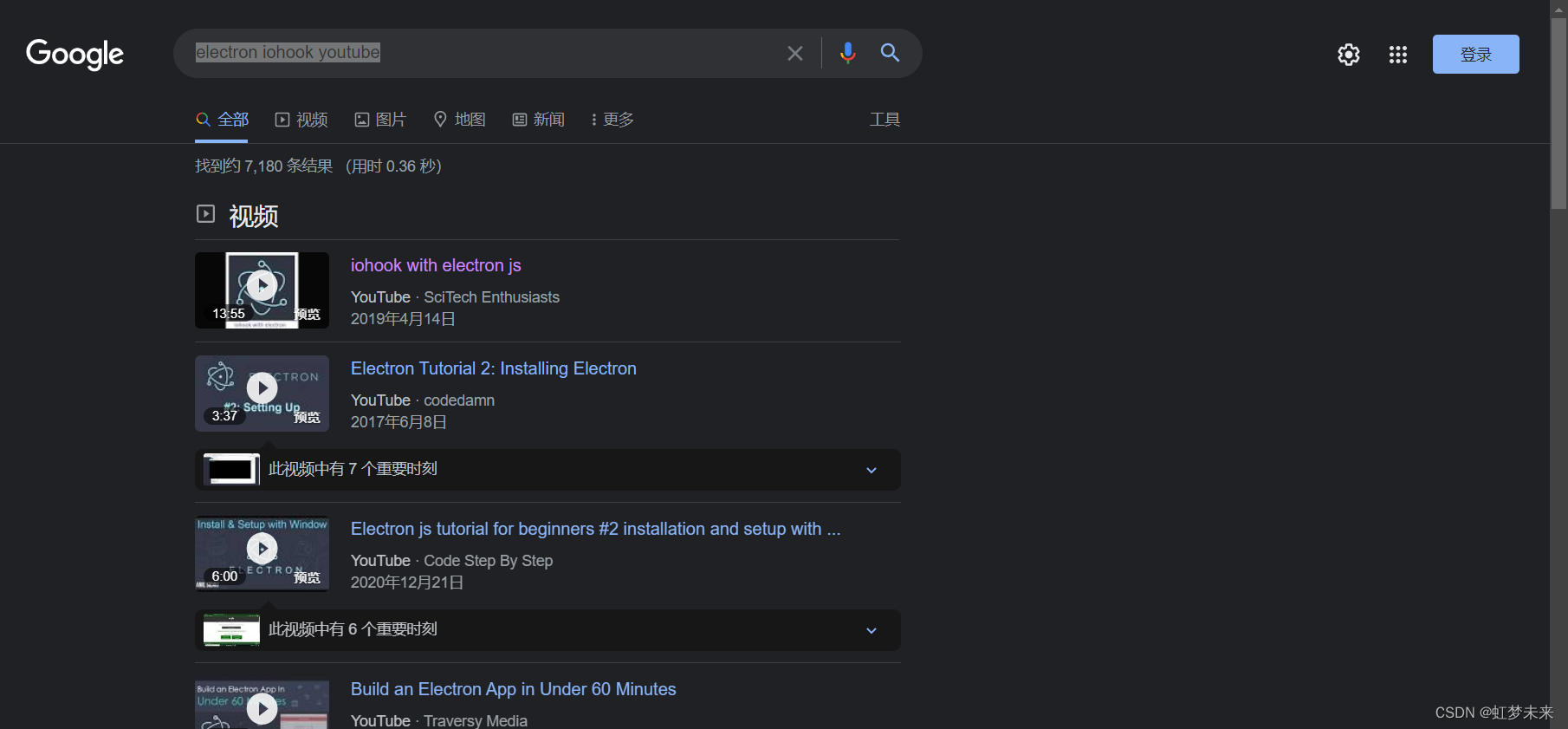Expand the 6 个重要时刻 key moments chevron
The width and height of the screenshot is (1568, 729).
[x=871, y=630]
